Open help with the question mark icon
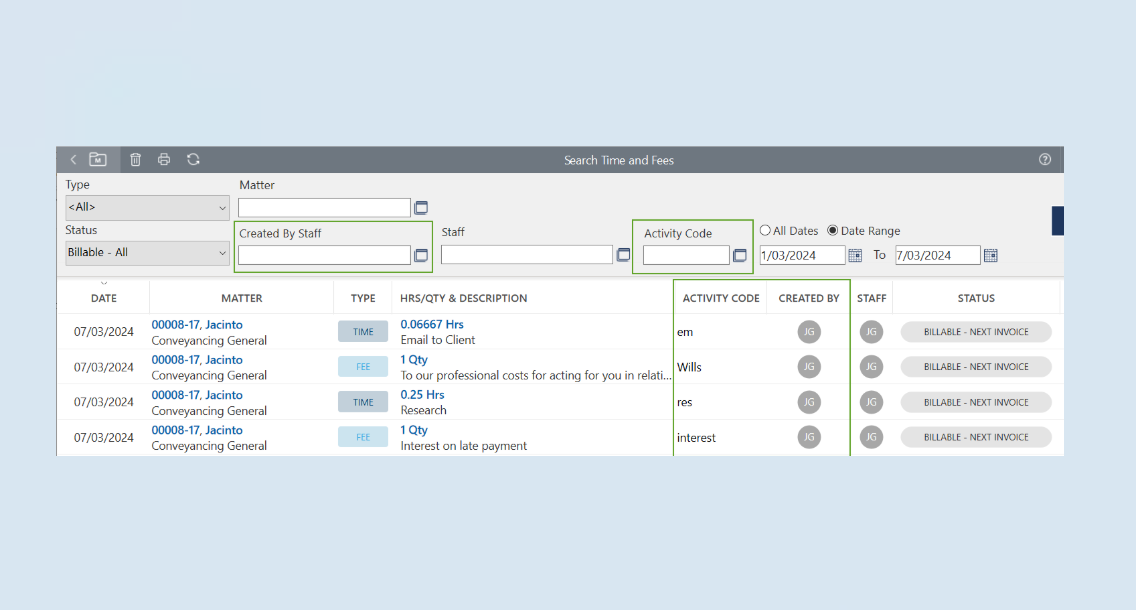Image resolution: width=1136 pixels, height=610 pixels. (x=1045, y=160)
